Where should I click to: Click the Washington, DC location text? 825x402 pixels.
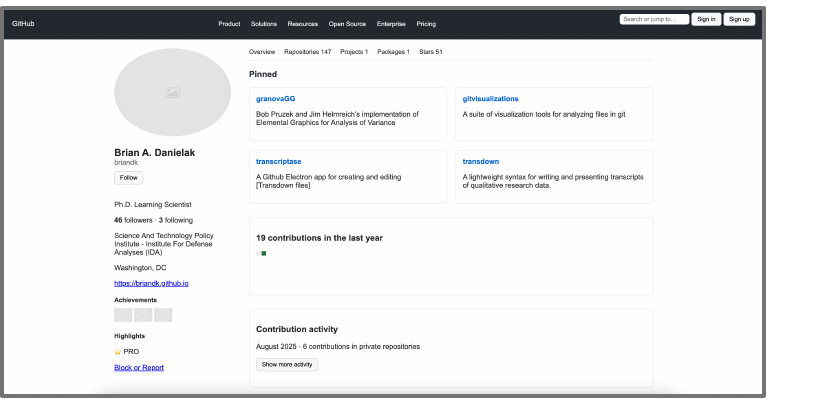coord(140,268)
